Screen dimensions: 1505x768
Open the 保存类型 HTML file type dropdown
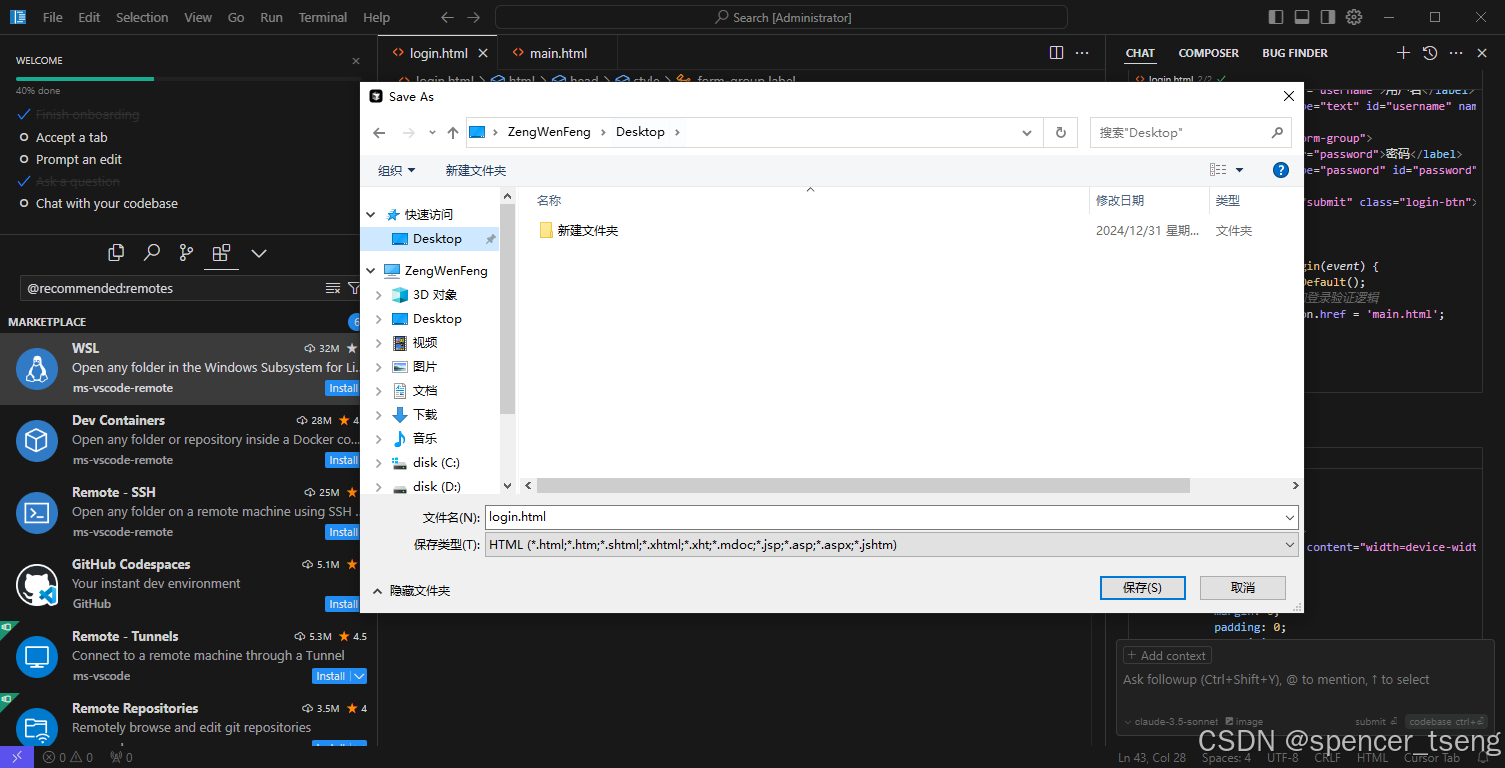(x=891, y=545)
